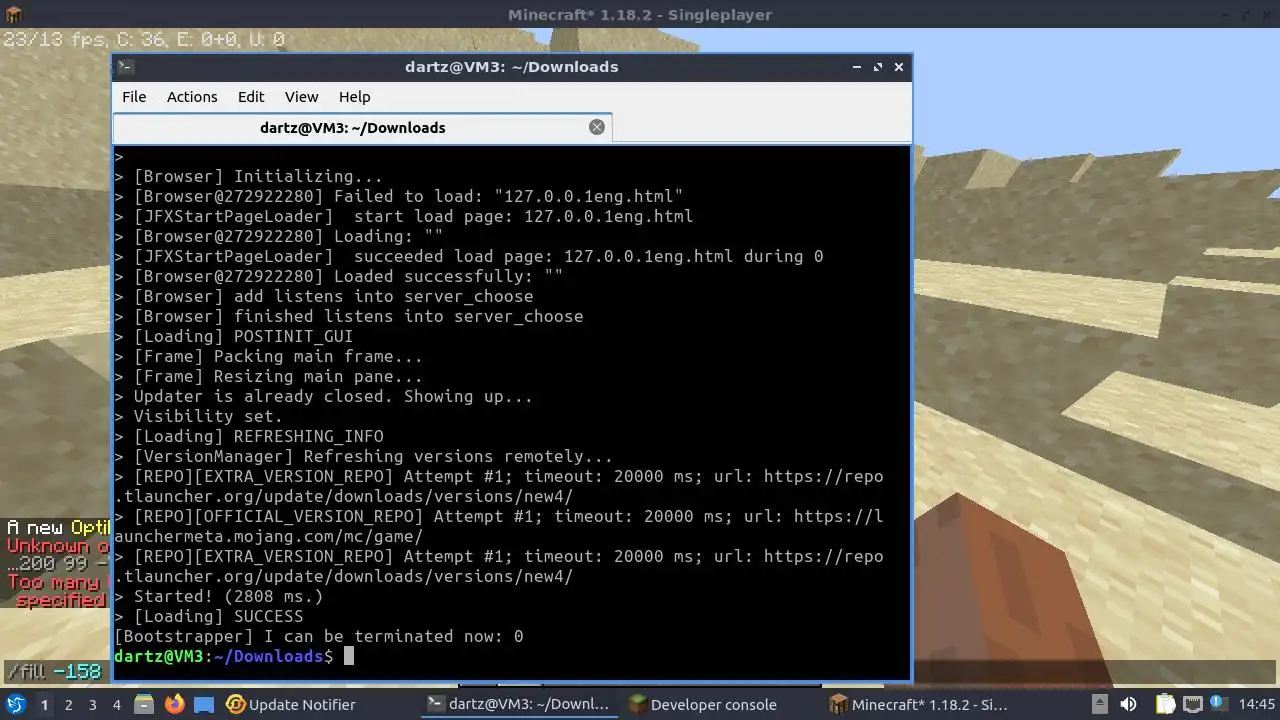Focus the terminal prompt dartz@VM3:~/Downloads$

coord(224,656)
